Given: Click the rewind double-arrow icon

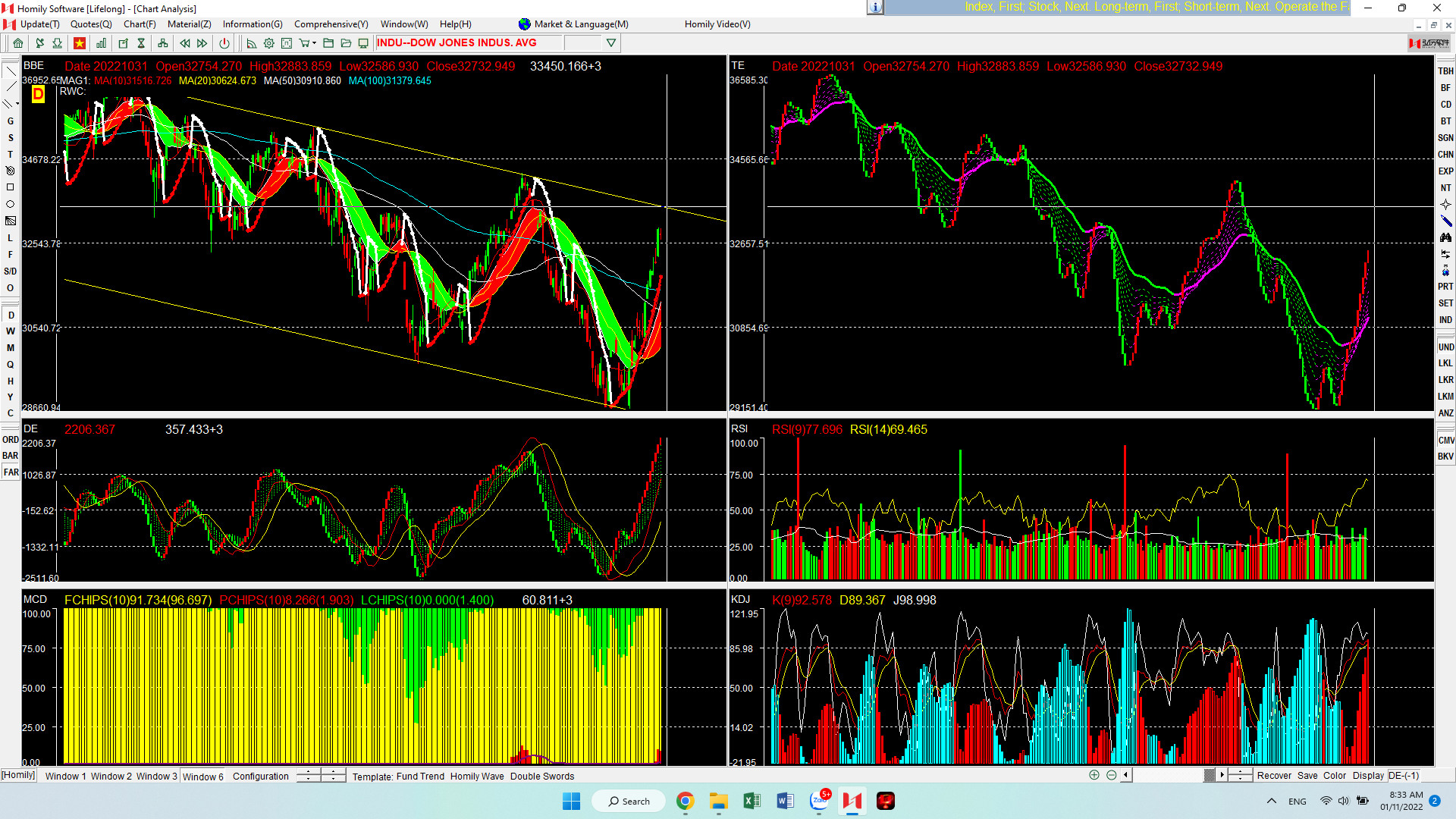Looking at the screenshot, I should click(184, 43).
